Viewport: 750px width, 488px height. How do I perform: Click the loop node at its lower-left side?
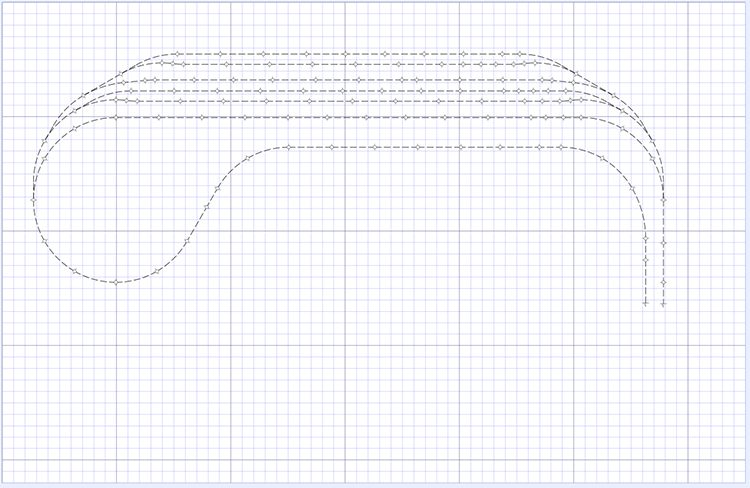tap(74, 270)
